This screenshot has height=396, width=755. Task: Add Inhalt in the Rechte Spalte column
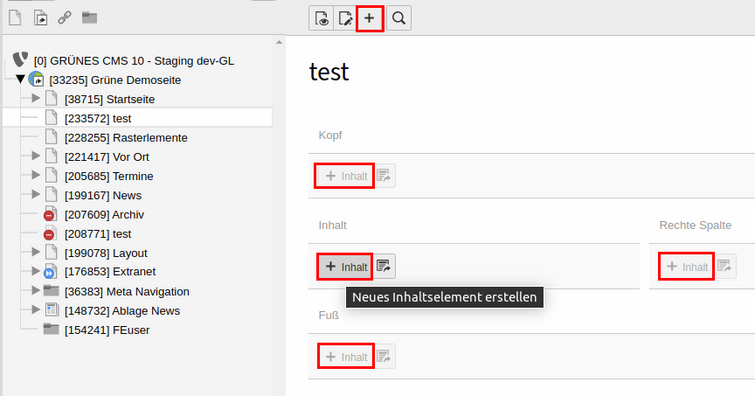coord(686,266)
